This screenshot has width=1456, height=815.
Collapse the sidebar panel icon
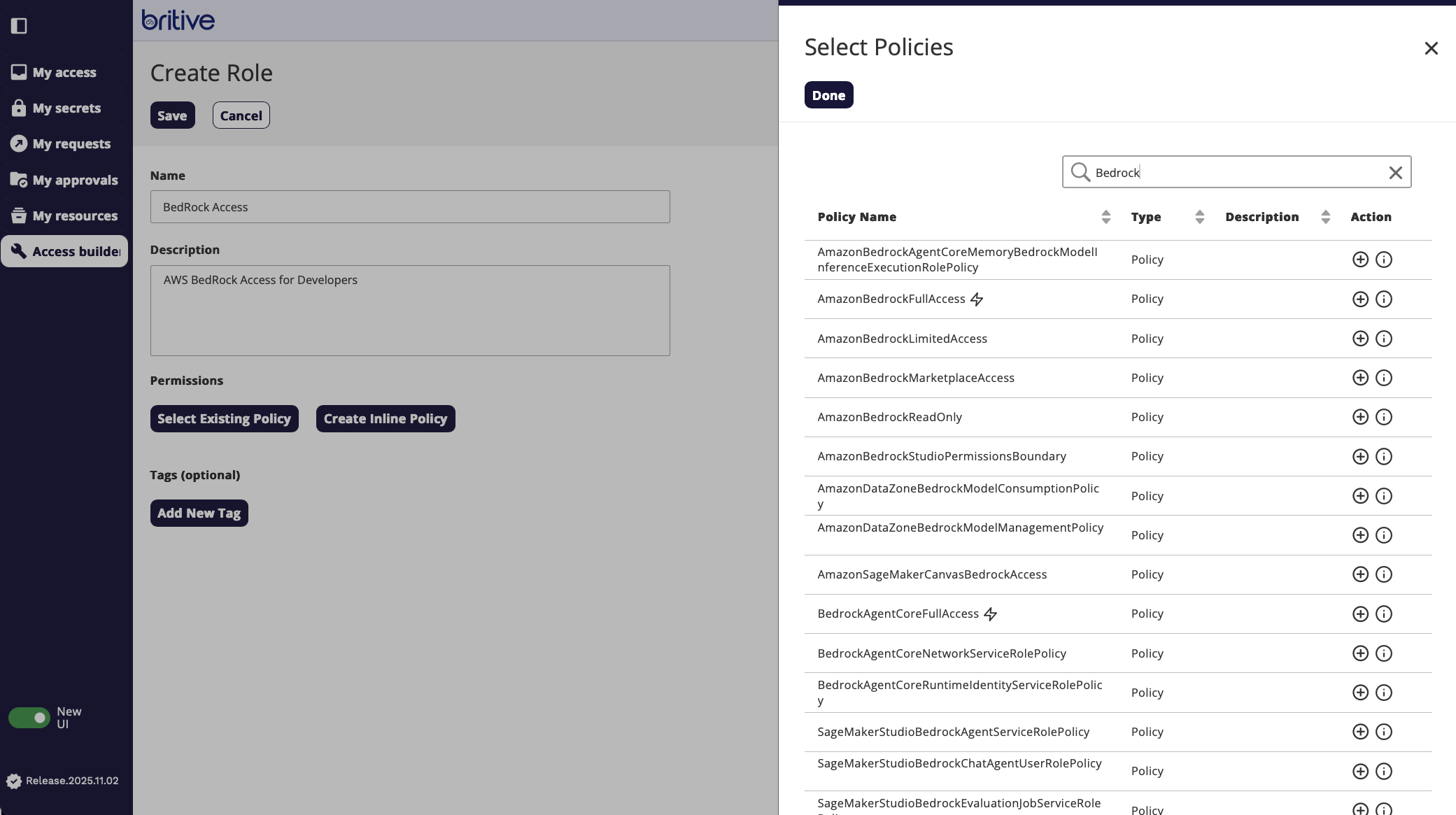click(x=19, y=26)
